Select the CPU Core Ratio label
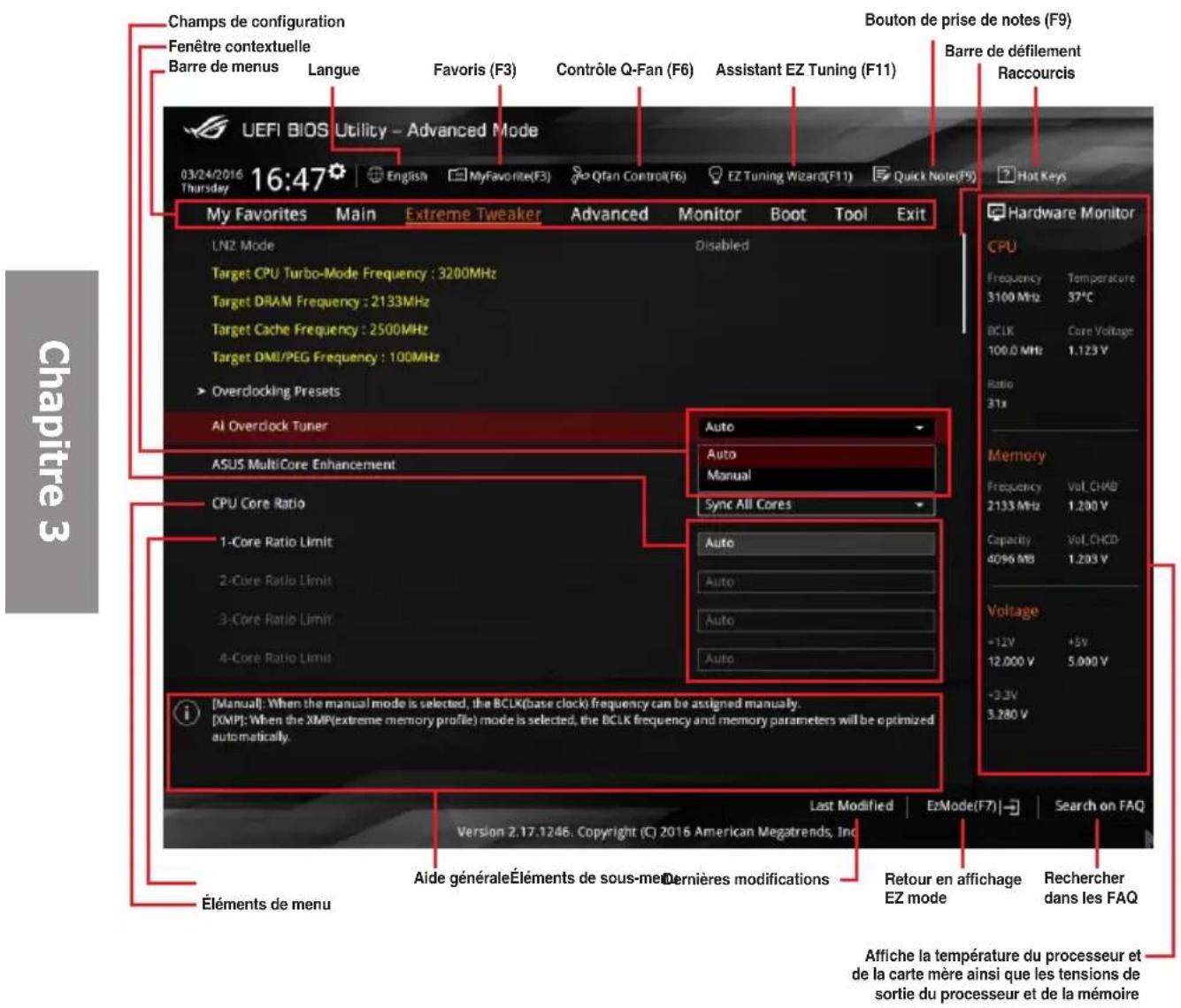 [x=257, y=503]
